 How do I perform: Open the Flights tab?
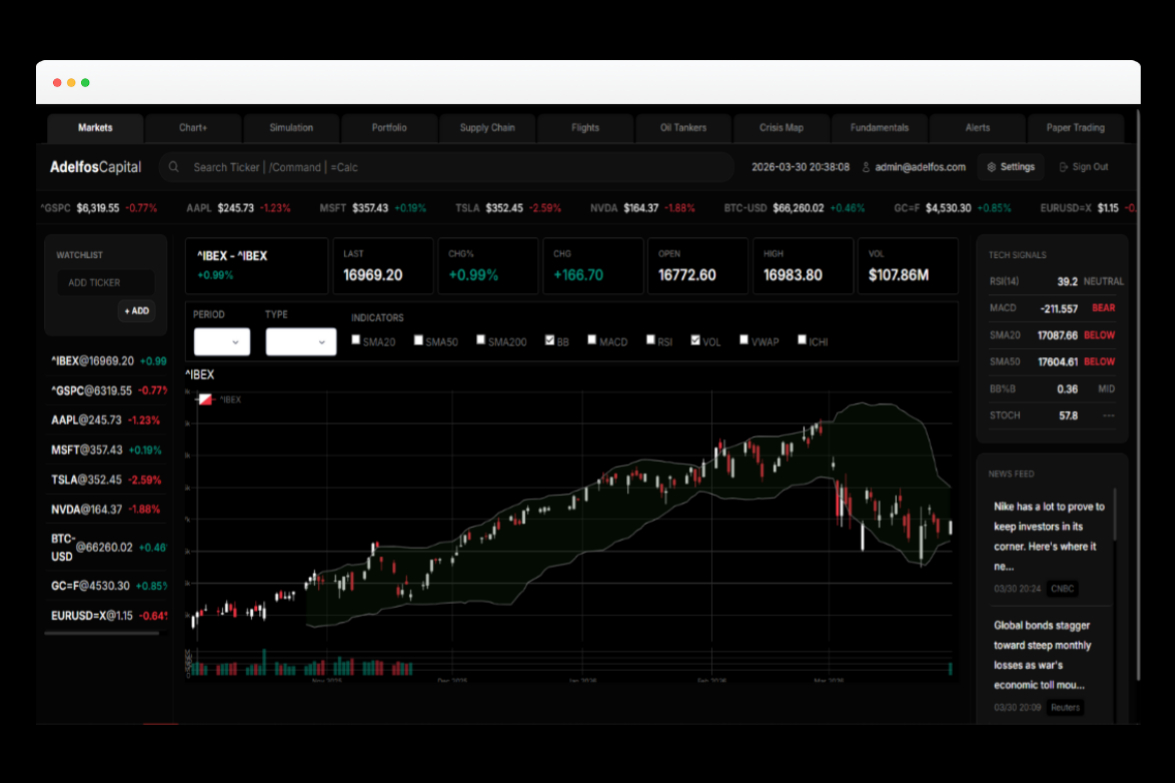coord(585,128)
